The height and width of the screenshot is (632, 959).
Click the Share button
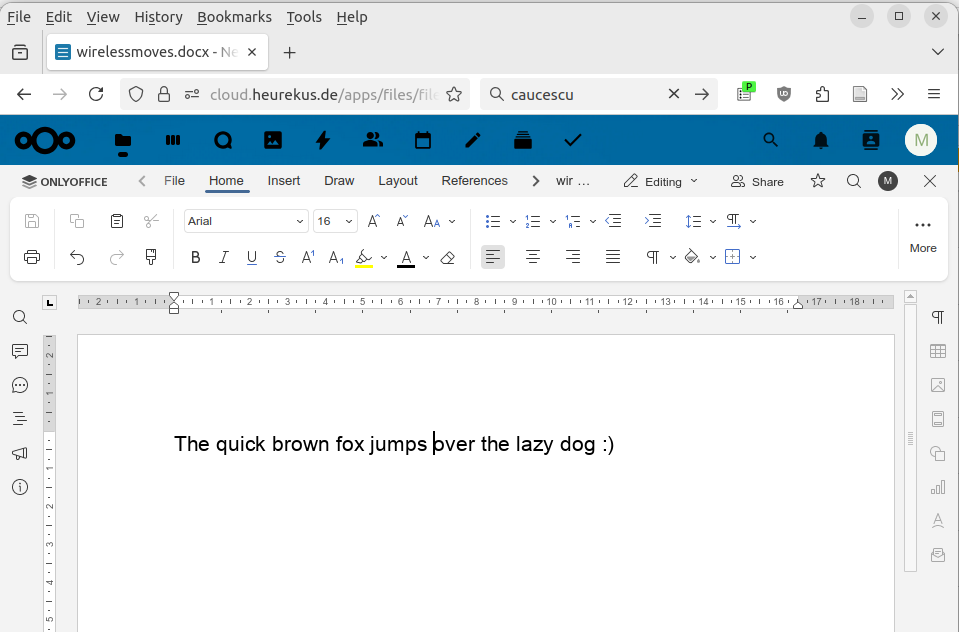tap(757, 181)
